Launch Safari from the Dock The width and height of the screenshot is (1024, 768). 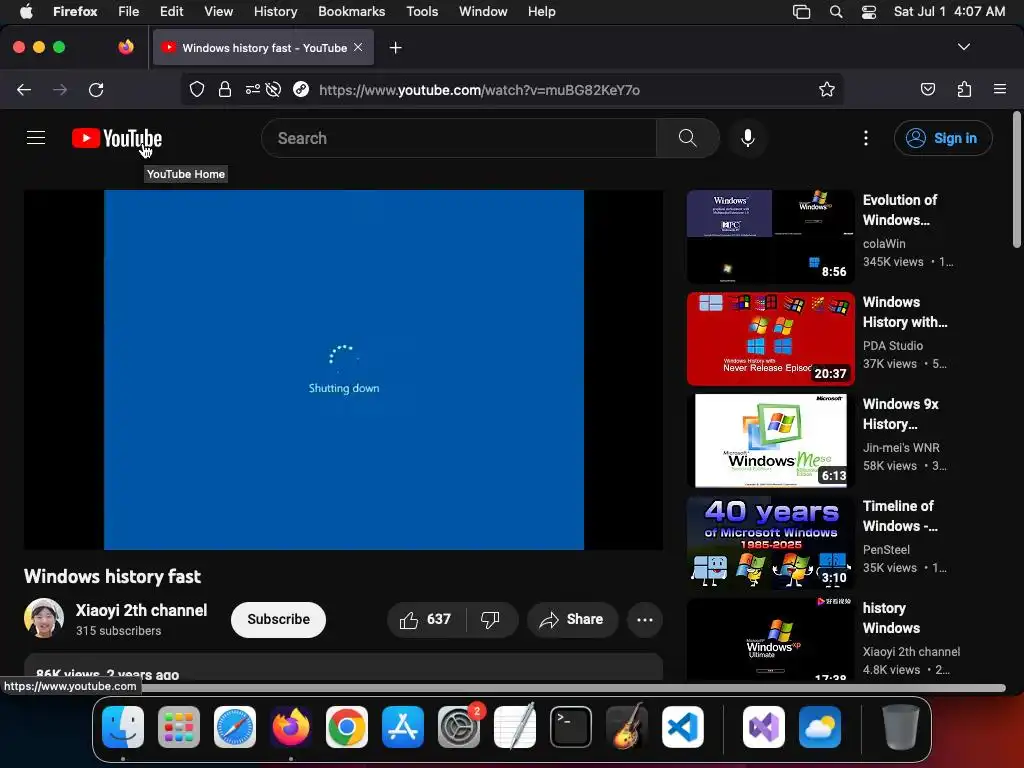click(x=235, y=727)
